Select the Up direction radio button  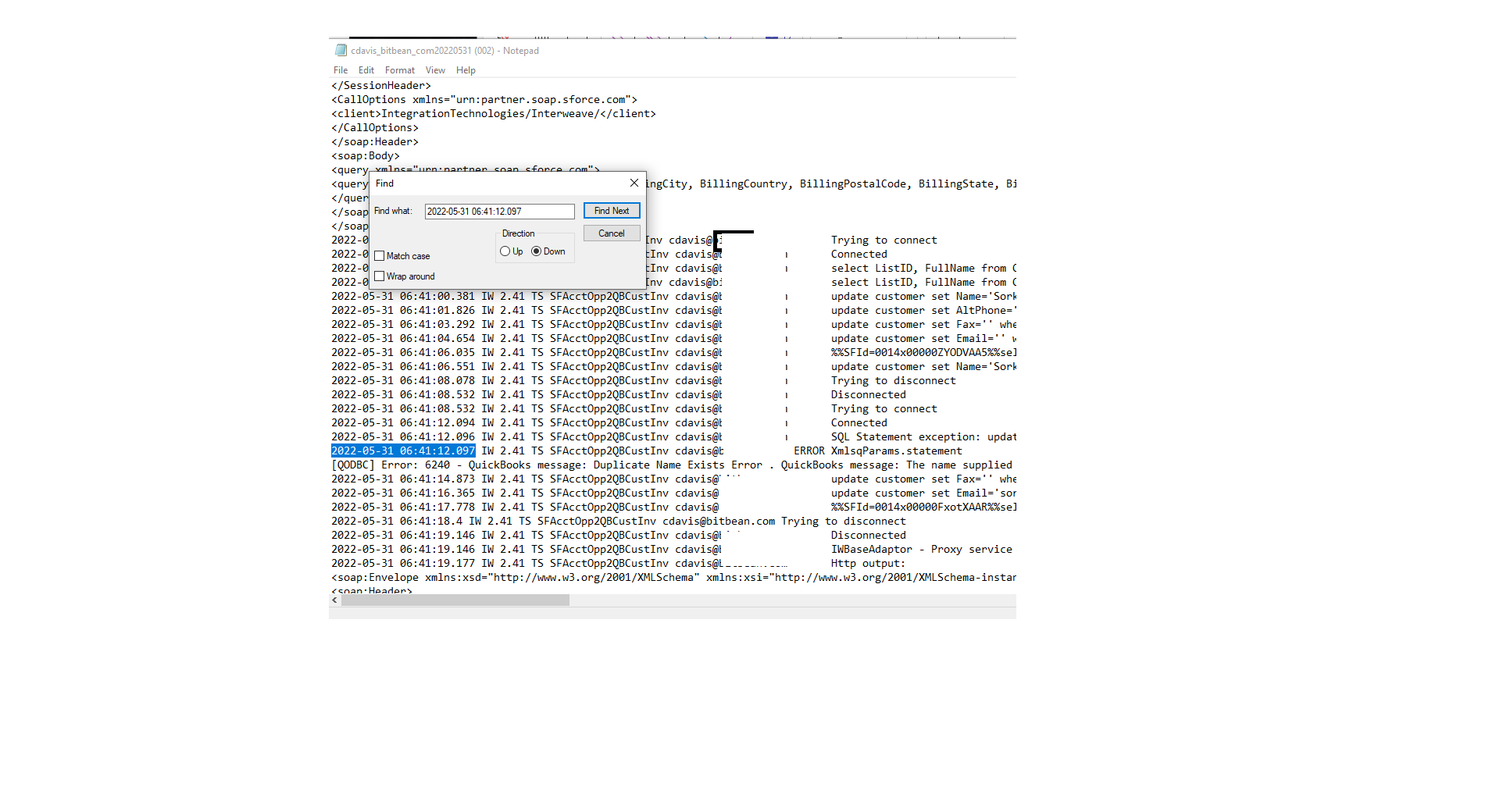[505, 251]
